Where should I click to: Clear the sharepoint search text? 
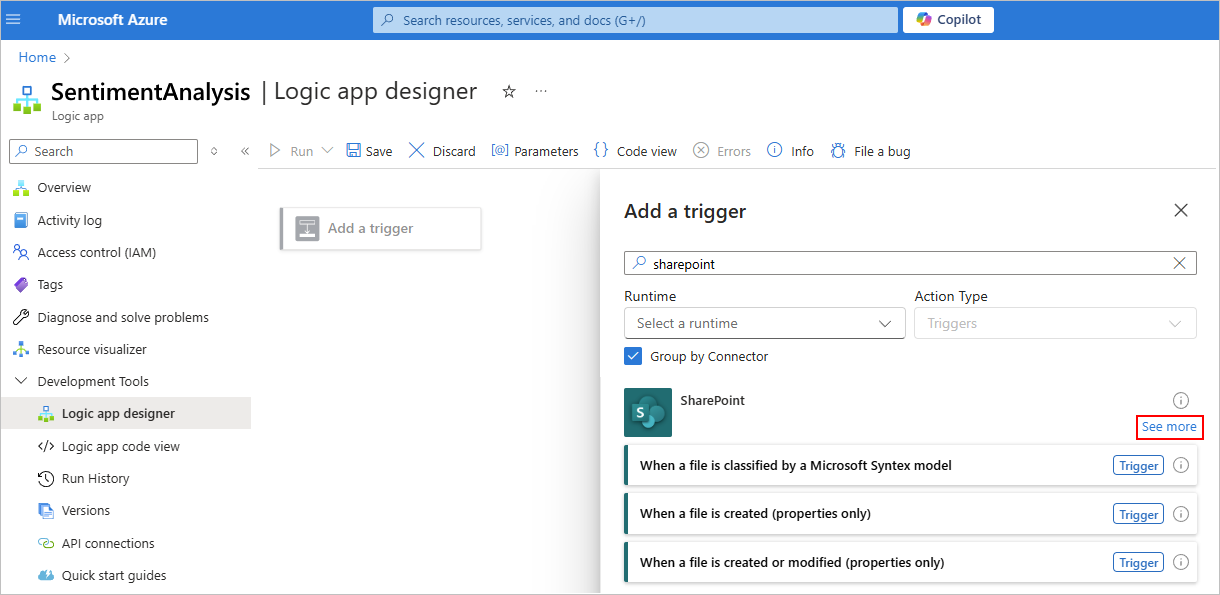click(1179, 263)
